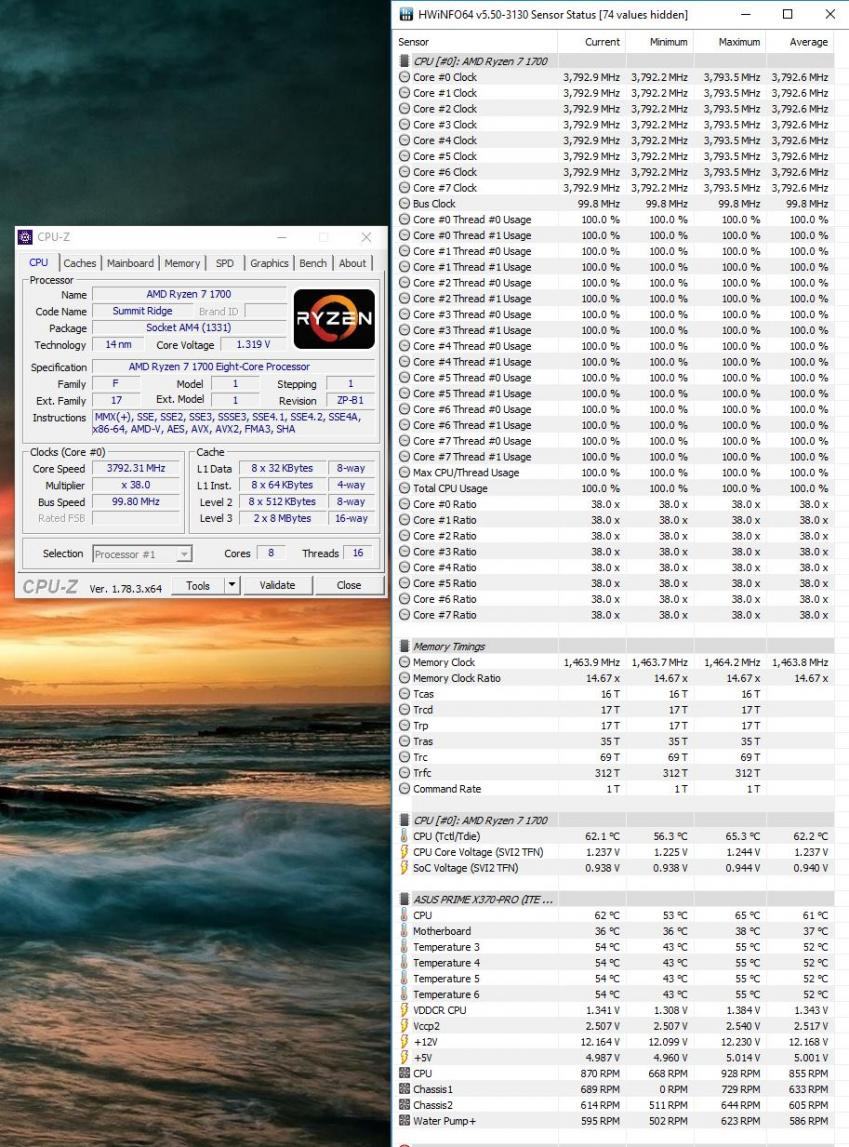This screenshot has height=1147, width=849.
Task: Click the Tools button in CPU-Z
Action: click(x=197, y=585)
